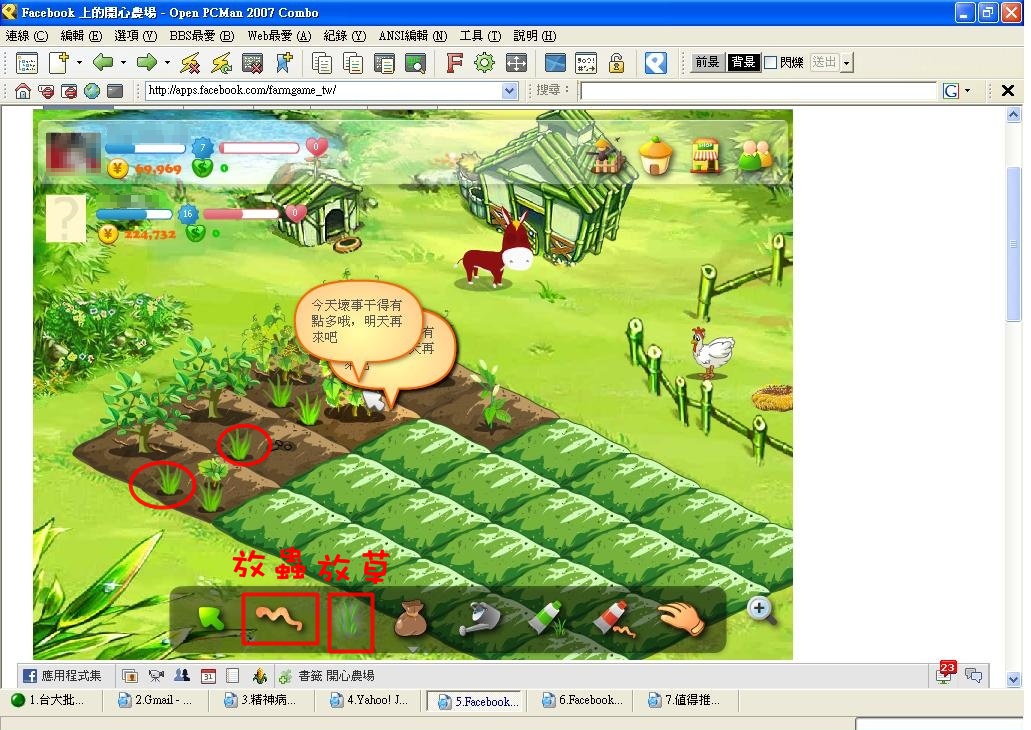Viewport: 1031px width, 730px height.
Task: Click the Facebook notifications icon with badge 23
Action: pos(945,673)
